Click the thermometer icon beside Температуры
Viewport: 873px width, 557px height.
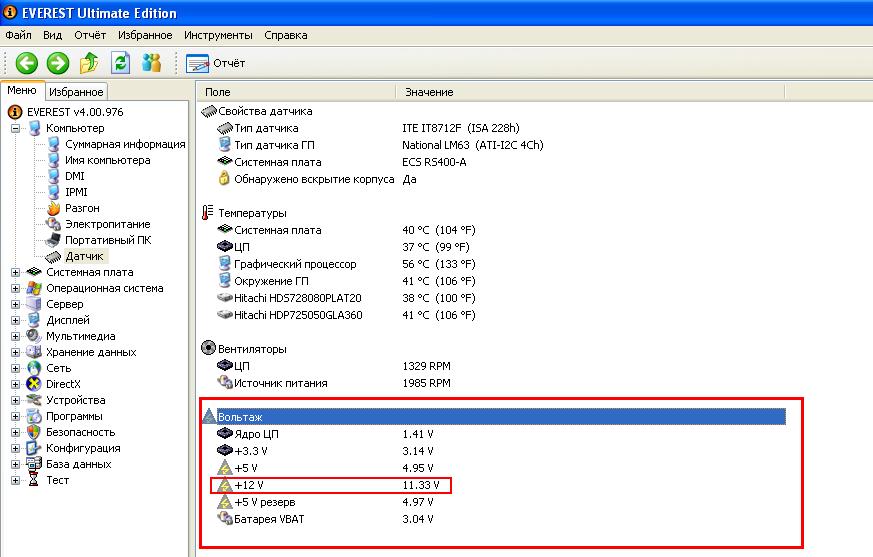pyautogui.click(x=208, y=213)
